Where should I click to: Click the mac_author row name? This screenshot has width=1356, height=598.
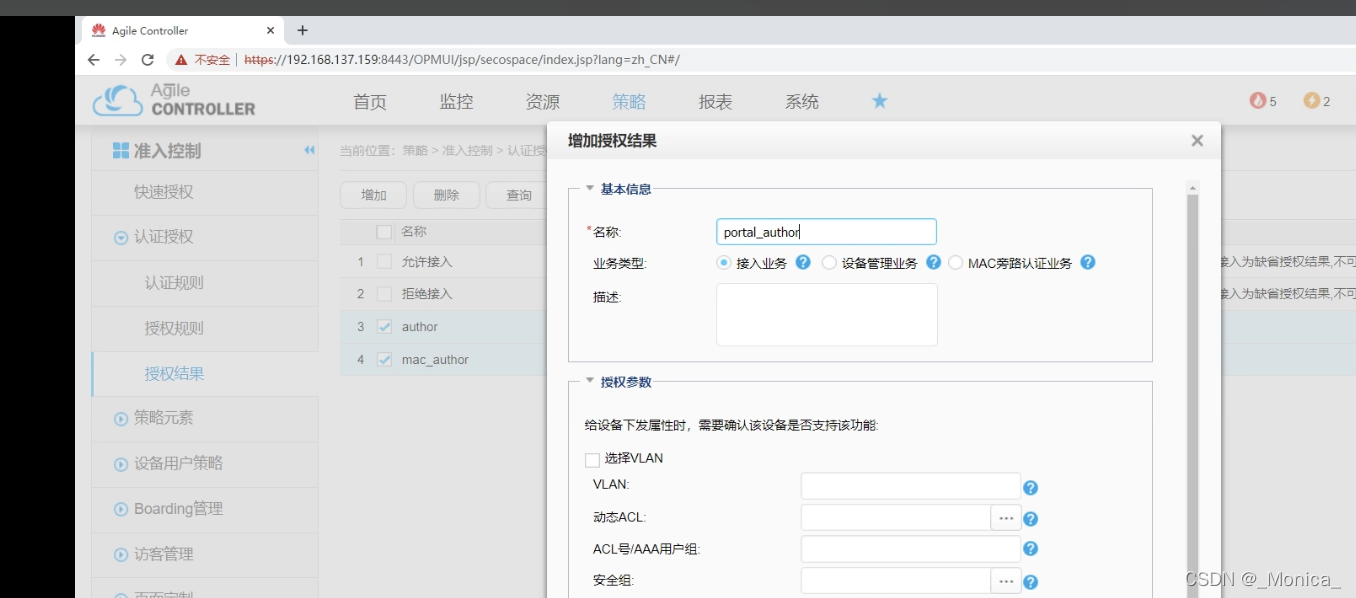click(435, 359)
